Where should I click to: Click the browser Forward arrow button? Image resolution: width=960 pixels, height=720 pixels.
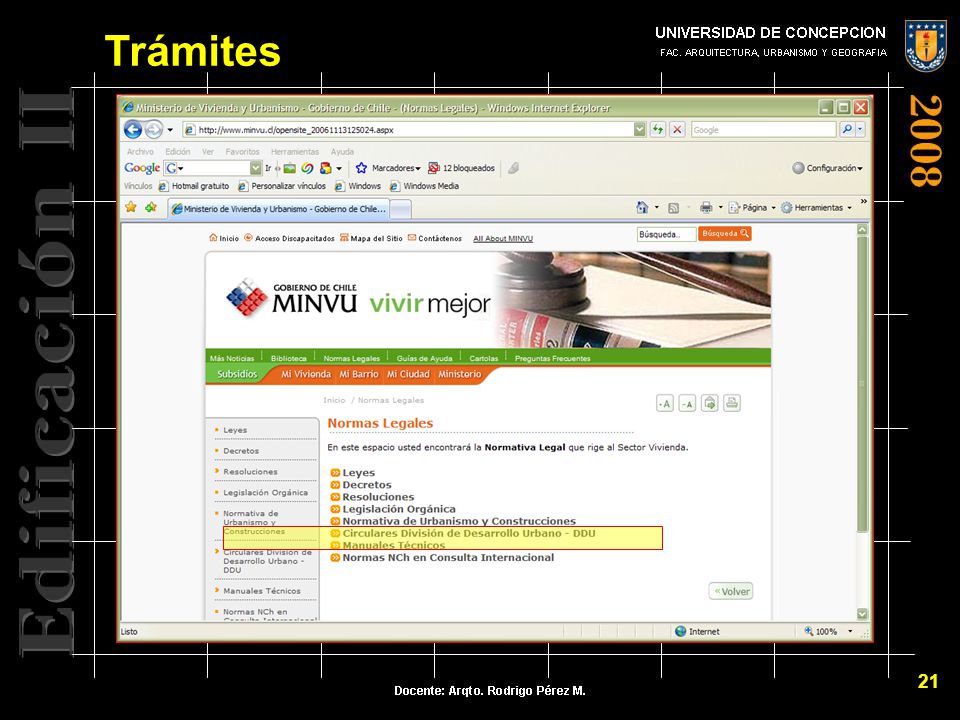[x=154, y=129]
